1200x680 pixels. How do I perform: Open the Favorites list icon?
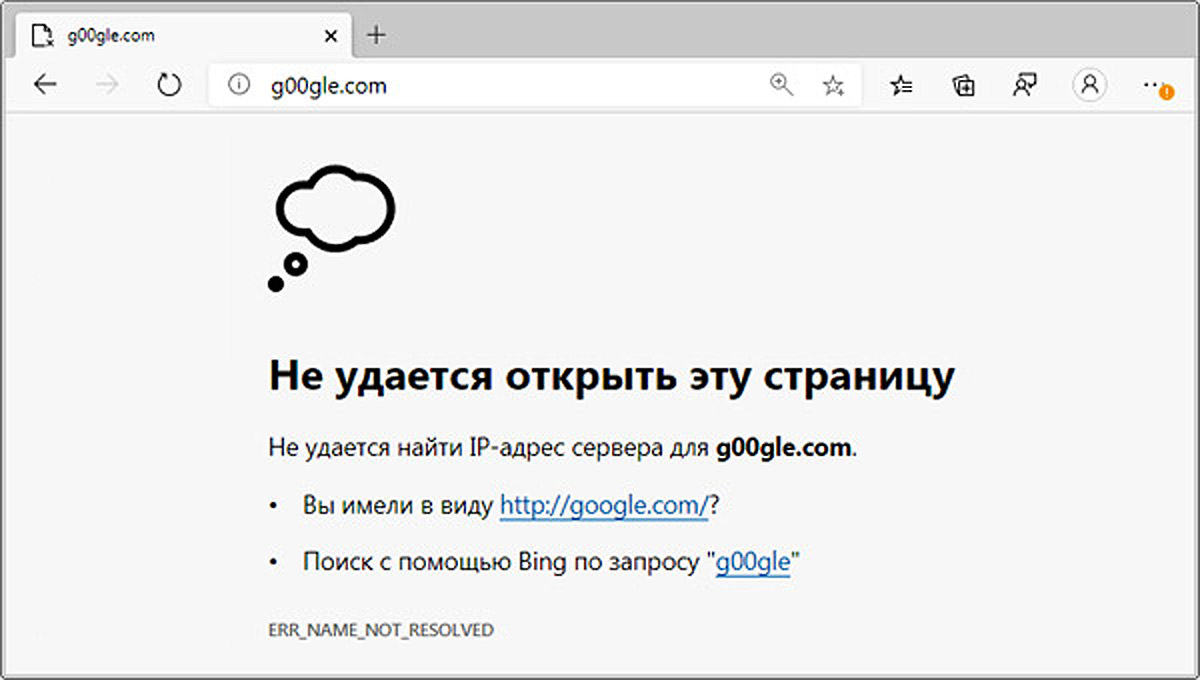pos(901,86)
